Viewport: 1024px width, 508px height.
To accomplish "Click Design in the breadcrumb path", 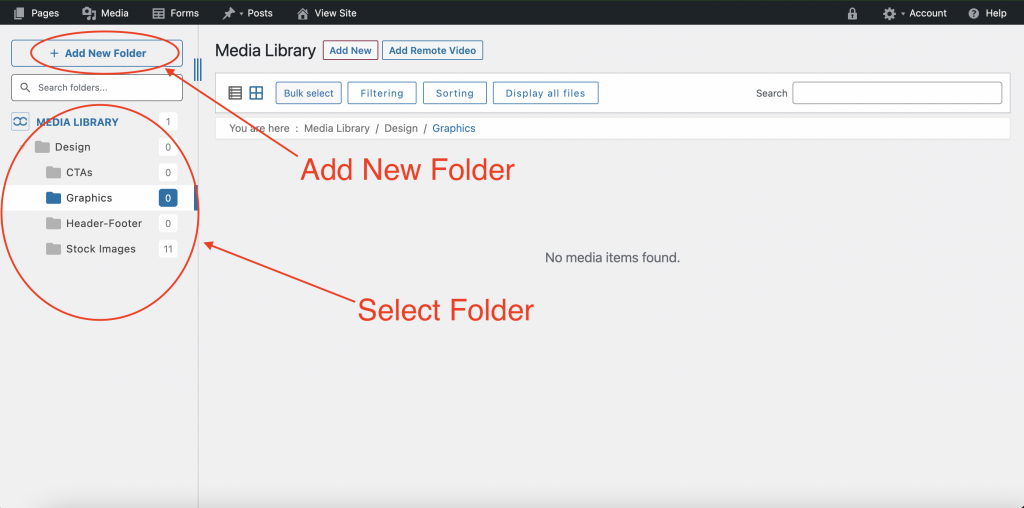I will pos(401,128).
